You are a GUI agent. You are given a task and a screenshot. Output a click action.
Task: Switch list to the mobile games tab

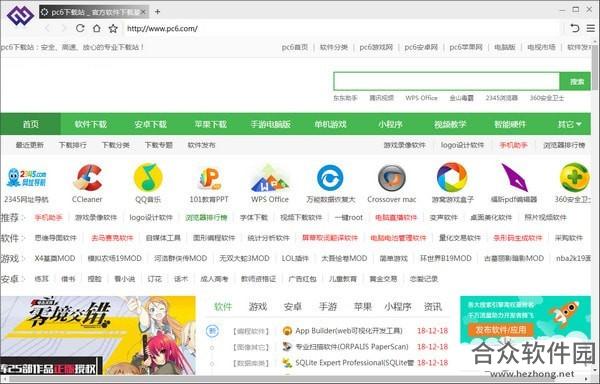[x=328, y=306]
